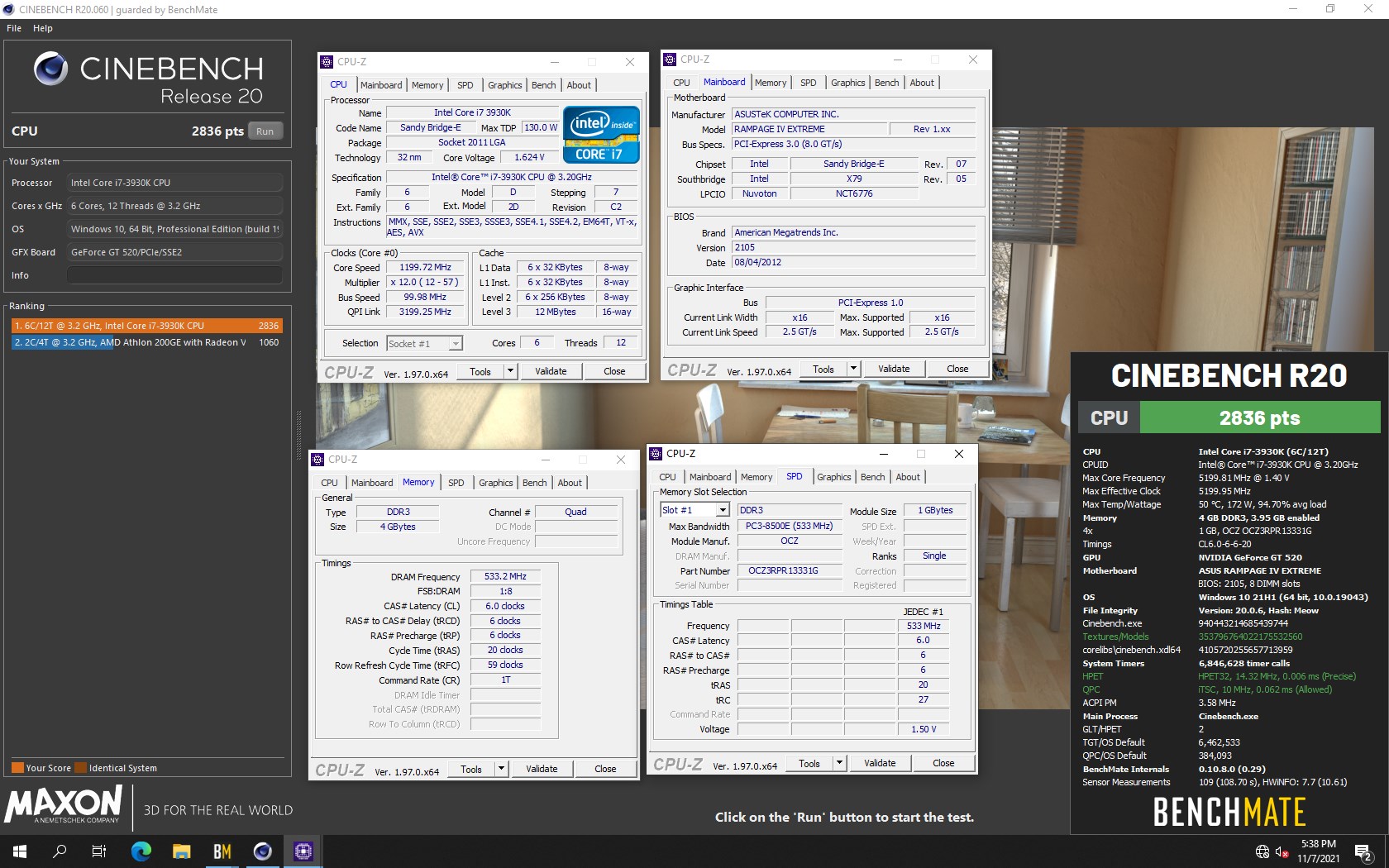Open the taskbar clock and date
The image size is (1389, 868).
coord(1318,851)
